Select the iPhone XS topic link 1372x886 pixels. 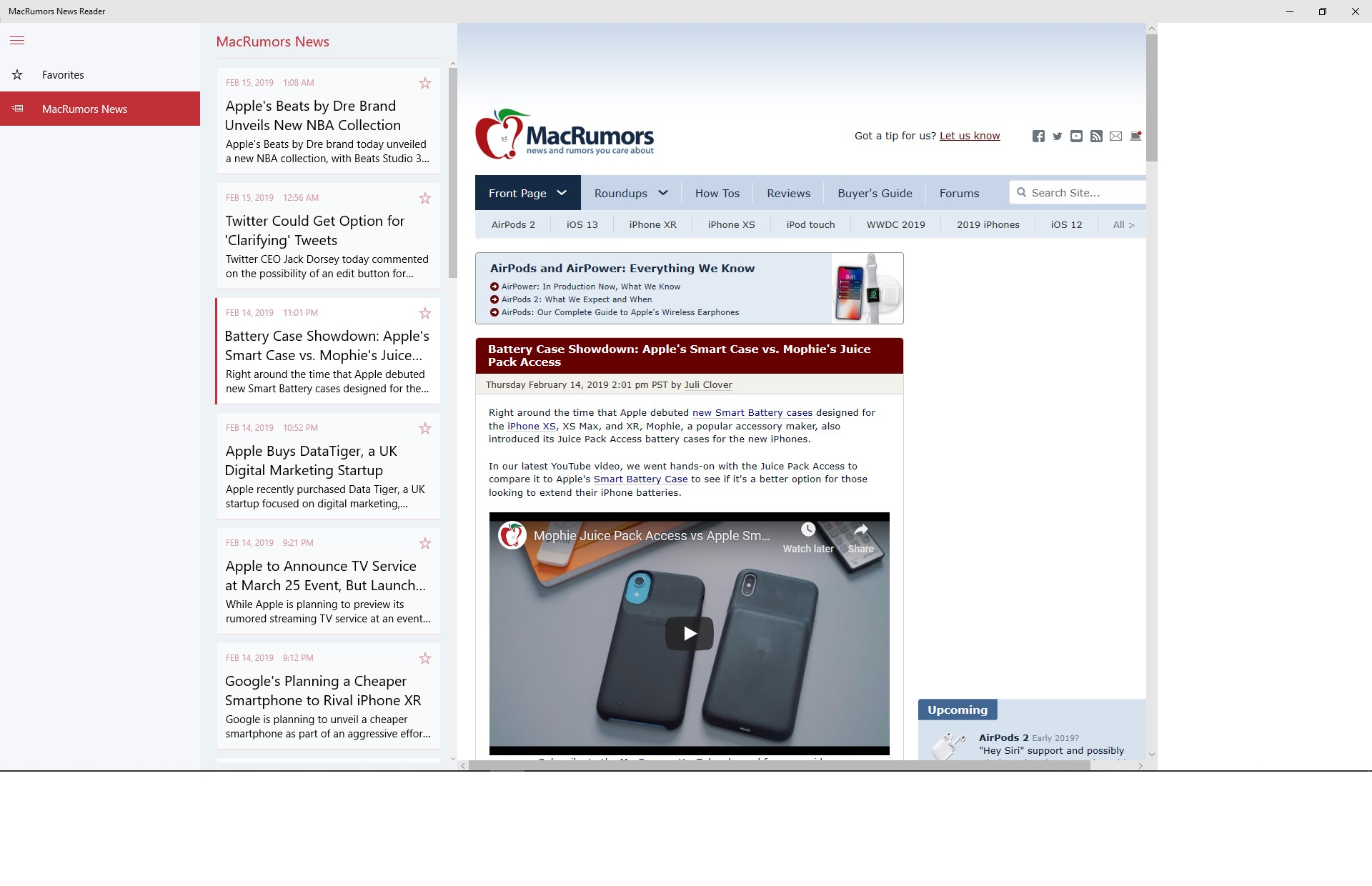732,224
